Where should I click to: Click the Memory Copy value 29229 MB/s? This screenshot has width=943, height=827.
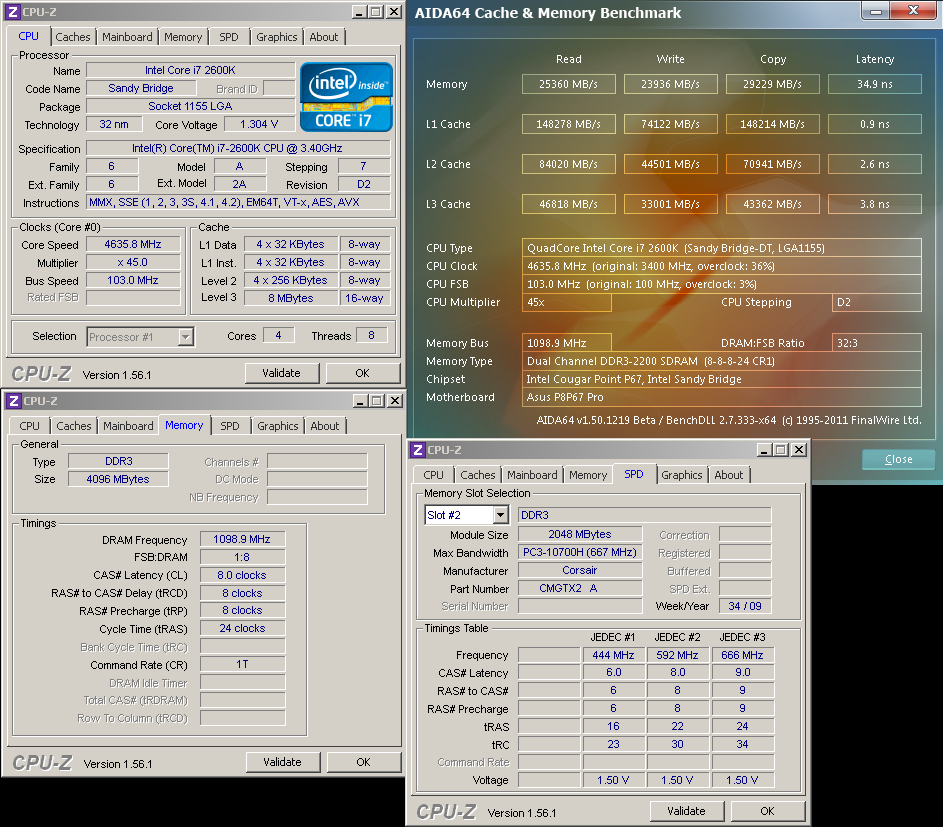point(773,84)
